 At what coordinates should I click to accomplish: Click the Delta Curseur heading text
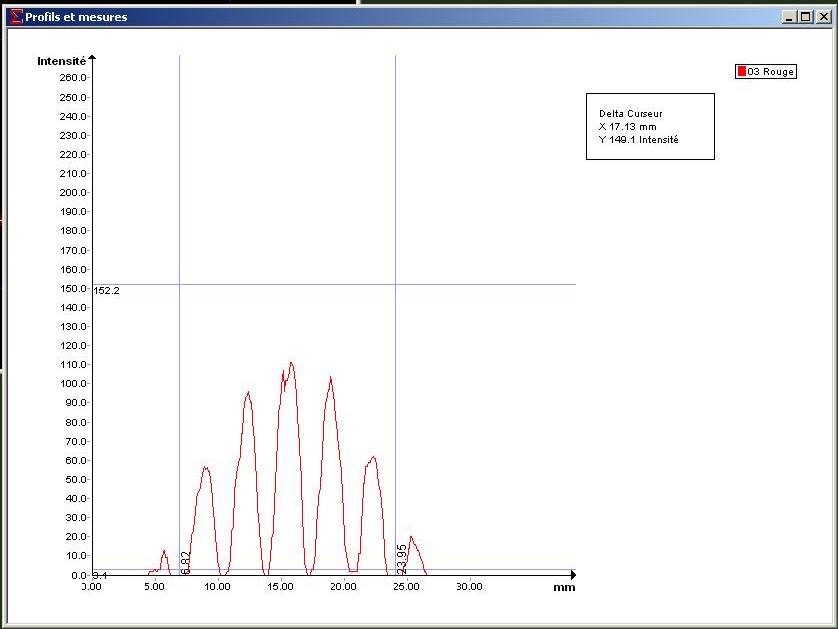pyautogui.click(x=631, y=113)
